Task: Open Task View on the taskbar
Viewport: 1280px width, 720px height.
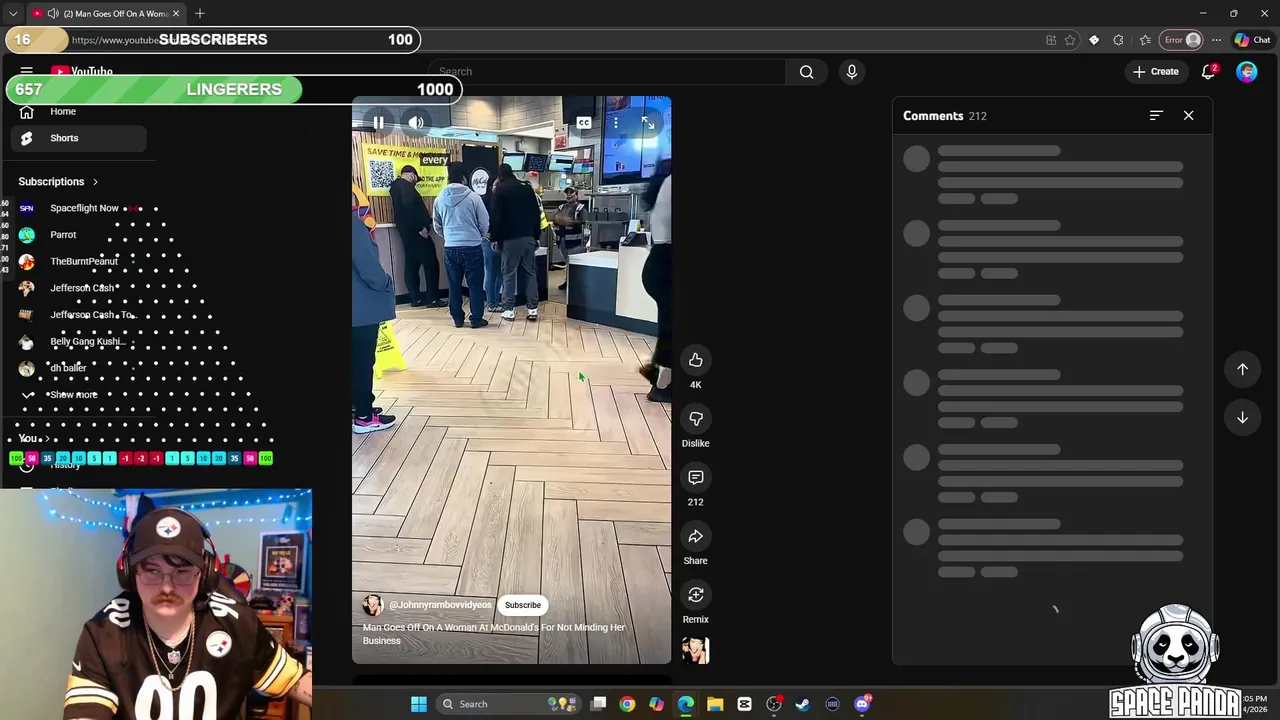Action: click(598, 704)
